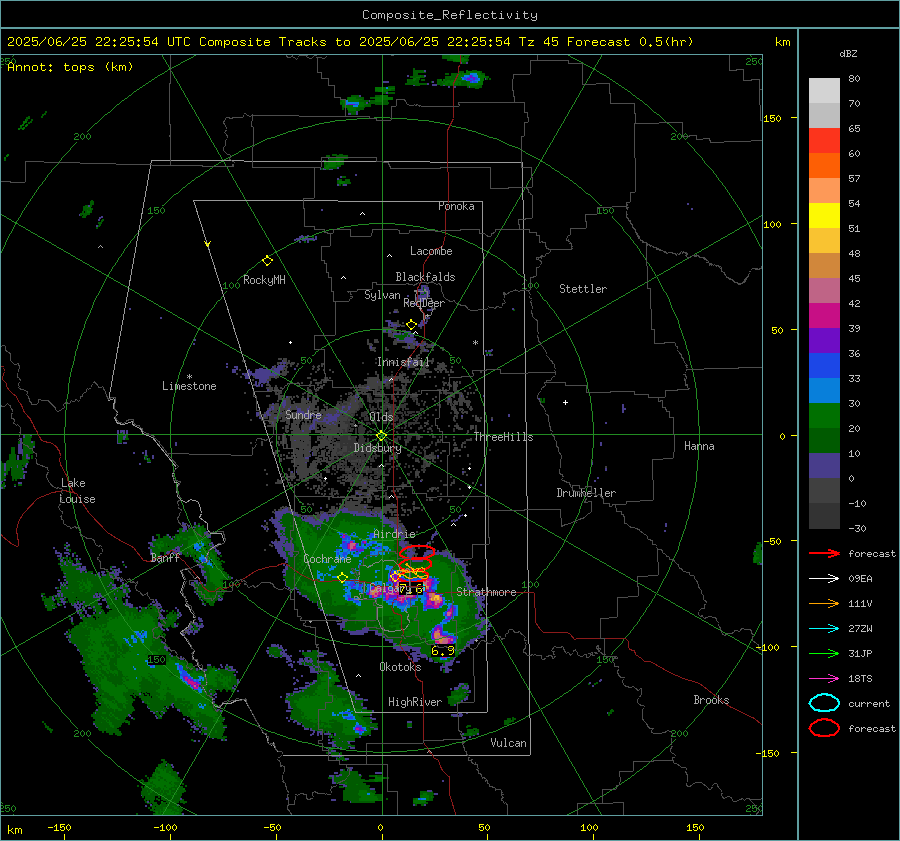
Task: Click the Annot: tops (km) label
Action: point(70,67)
